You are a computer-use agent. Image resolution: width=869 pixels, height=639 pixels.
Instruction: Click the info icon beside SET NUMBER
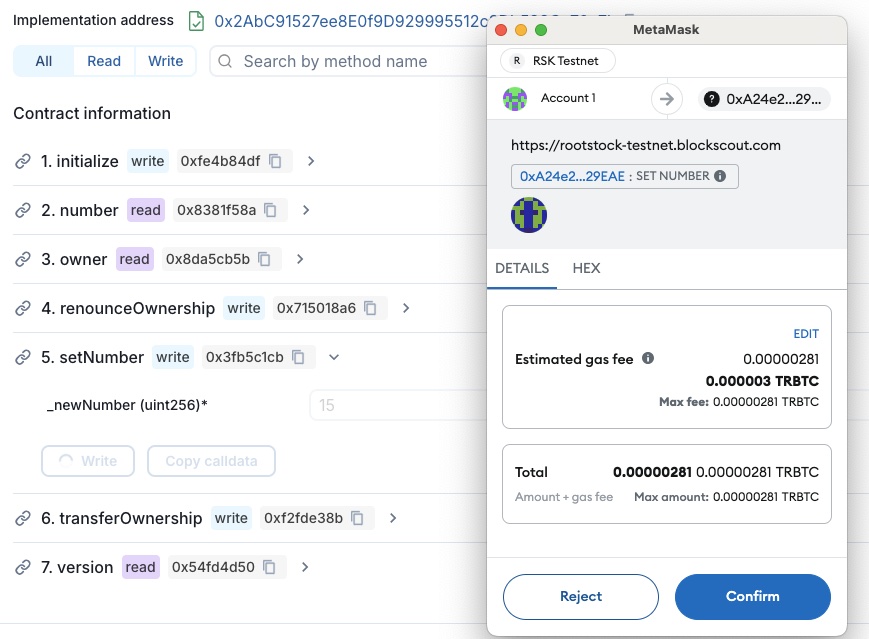pyautogui.click(x=719, y=176)
